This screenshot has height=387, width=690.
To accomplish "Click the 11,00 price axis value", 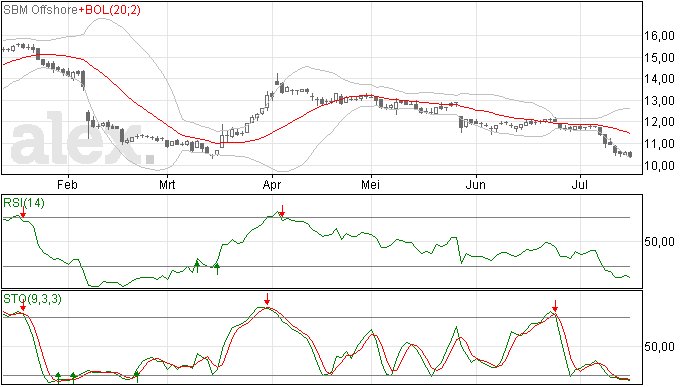I will [659, 144].
